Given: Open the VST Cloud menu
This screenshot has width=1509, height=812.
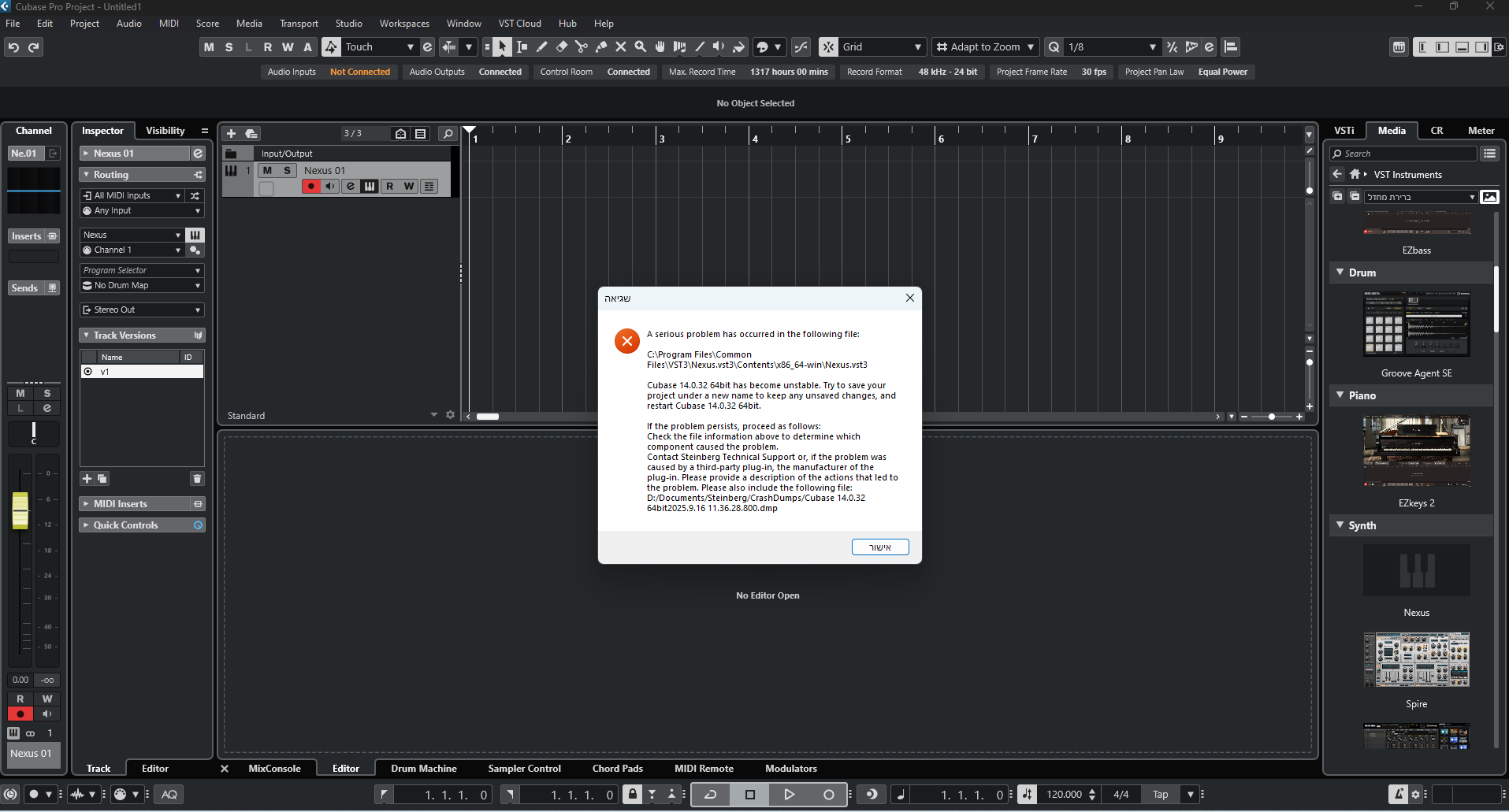Looking at the screenshot, I should point(519,24).
